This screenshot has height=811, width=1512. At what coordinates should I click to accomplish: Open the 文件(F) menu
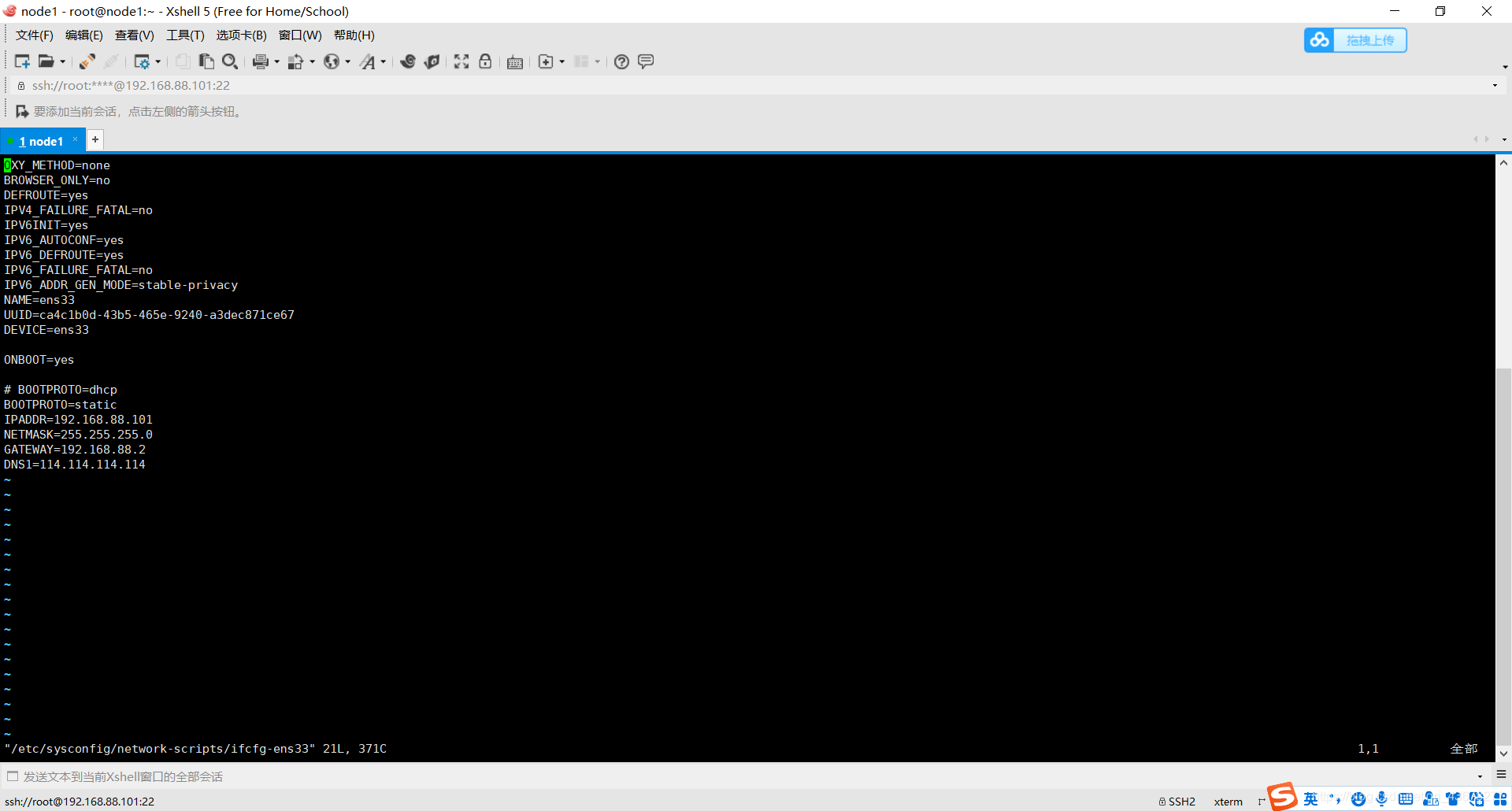point(35,35)
